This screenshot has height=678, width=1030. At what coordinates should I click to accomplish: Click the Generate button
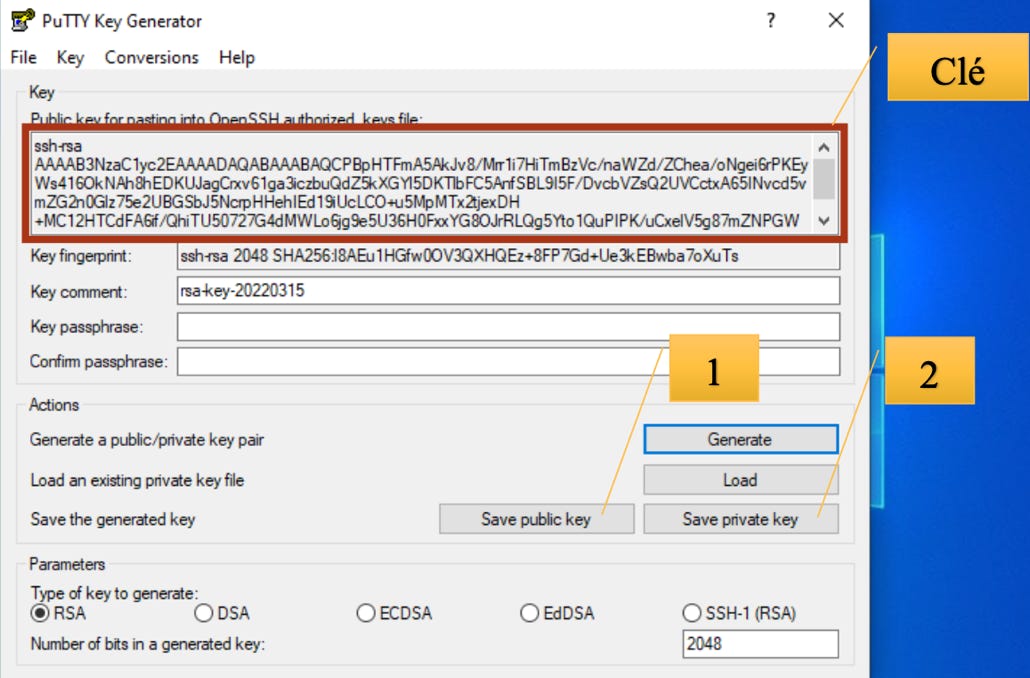(740, 439)
